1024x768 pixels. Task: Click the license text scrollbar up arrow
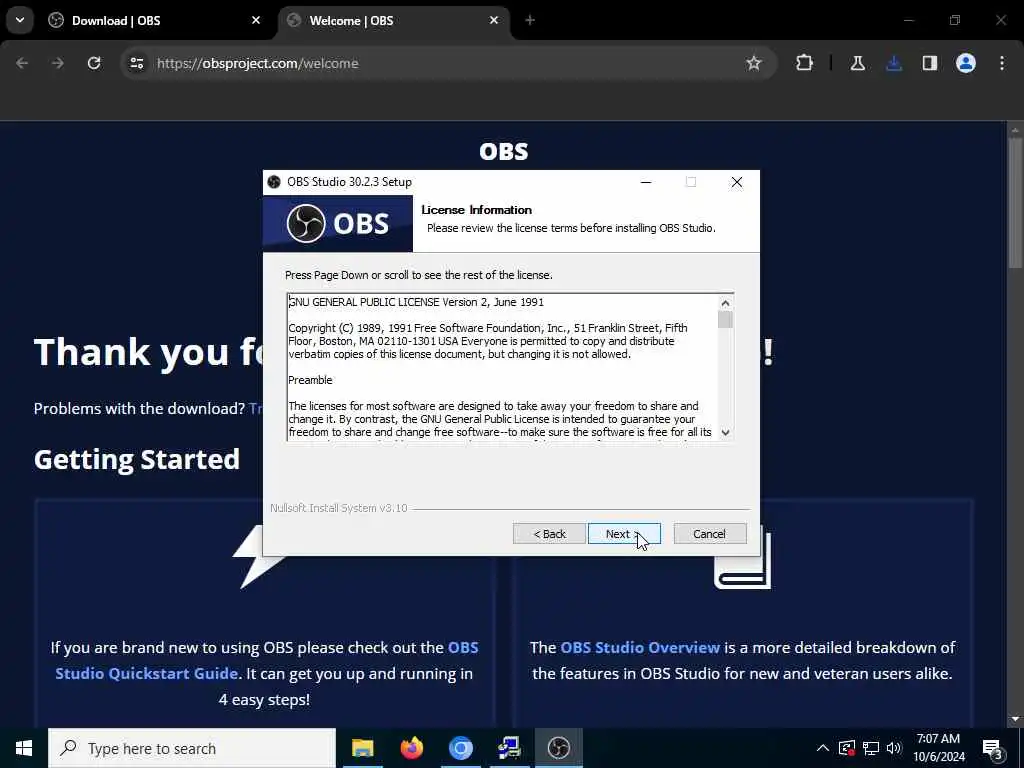point(725,303)
